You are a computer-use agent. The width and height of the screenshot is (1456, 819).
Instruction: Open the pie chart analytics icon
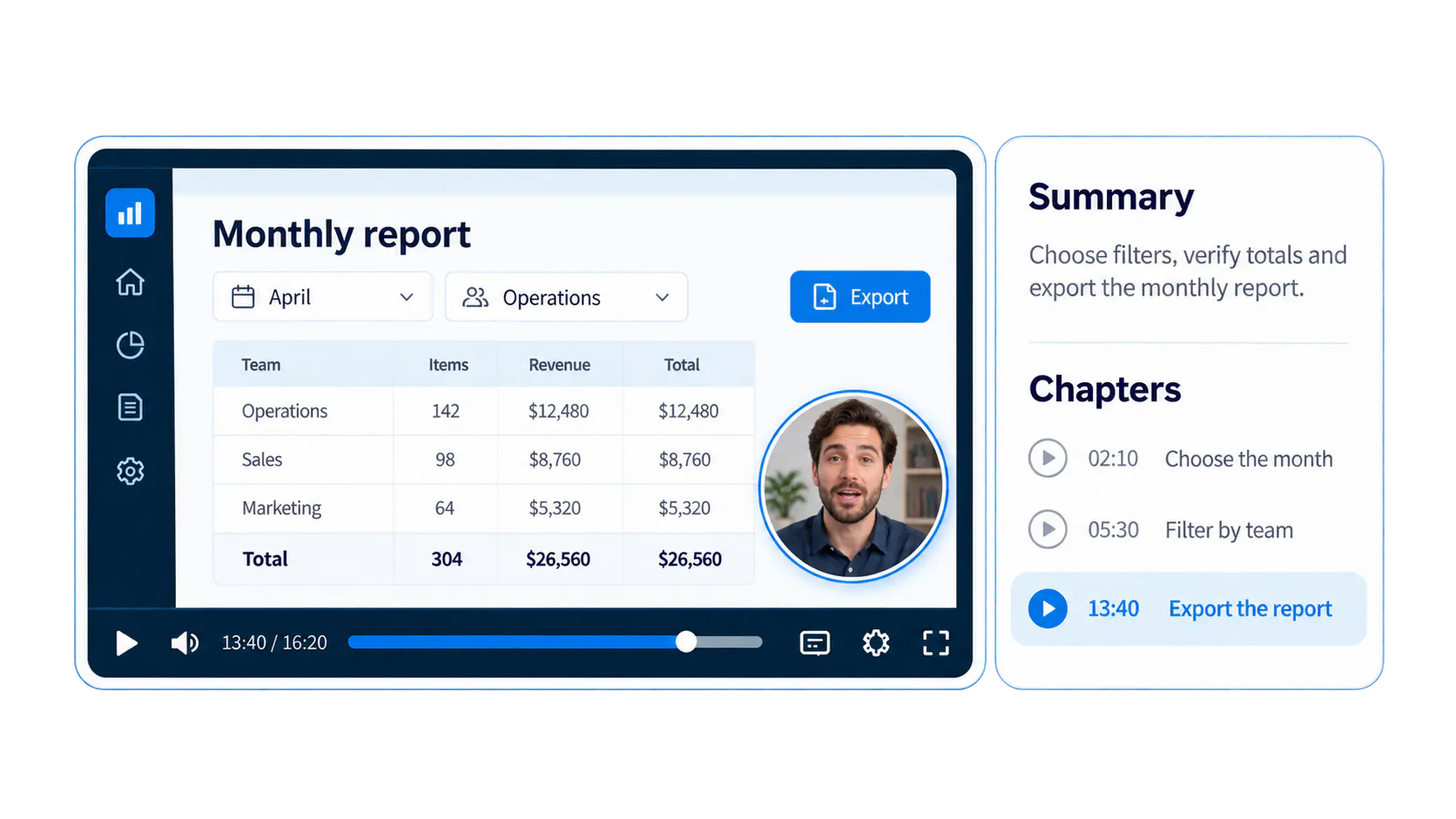pyautogui.click(x=130, y=345)
